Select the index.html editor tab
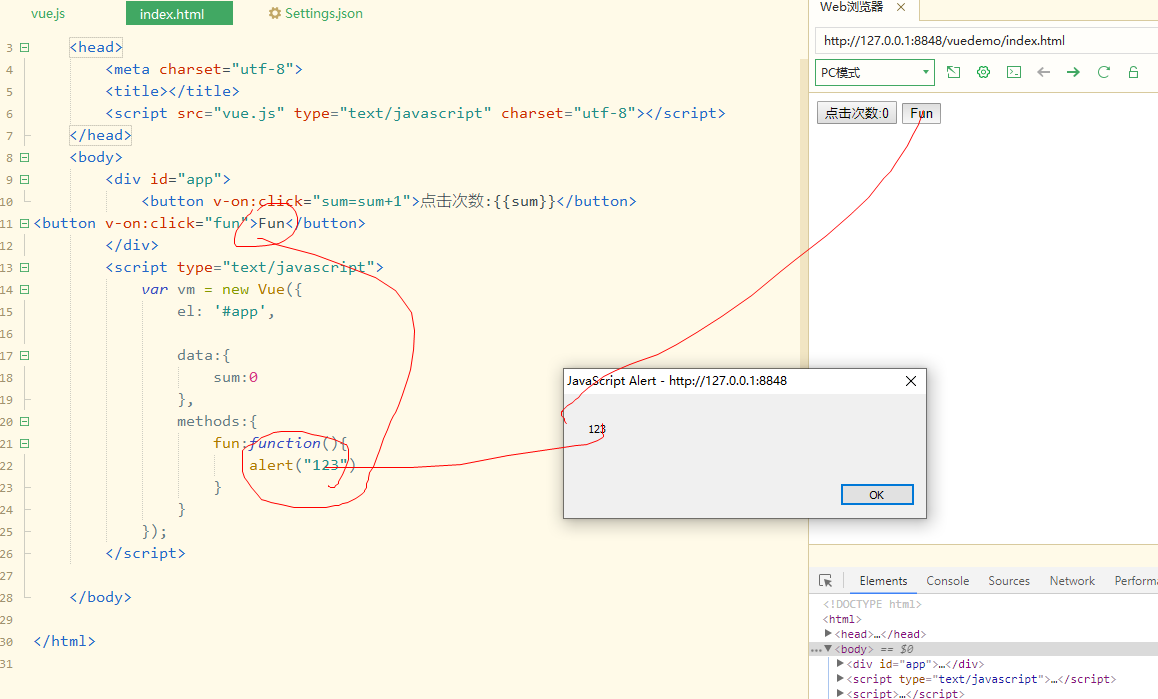Screen dimensions: 1158x699 point(179,13)
